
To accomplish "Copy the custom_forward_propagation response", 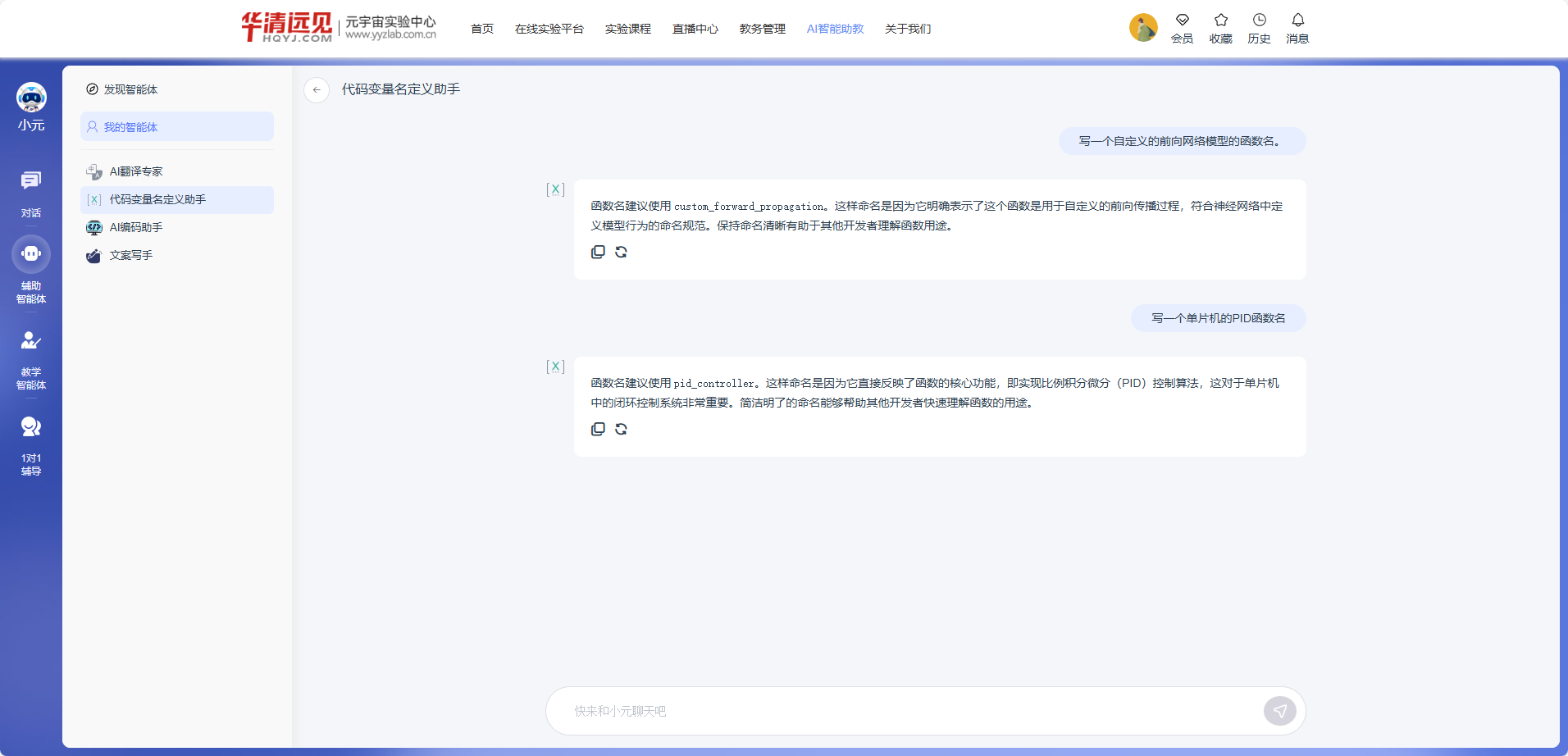I will (x=598, y=253).
